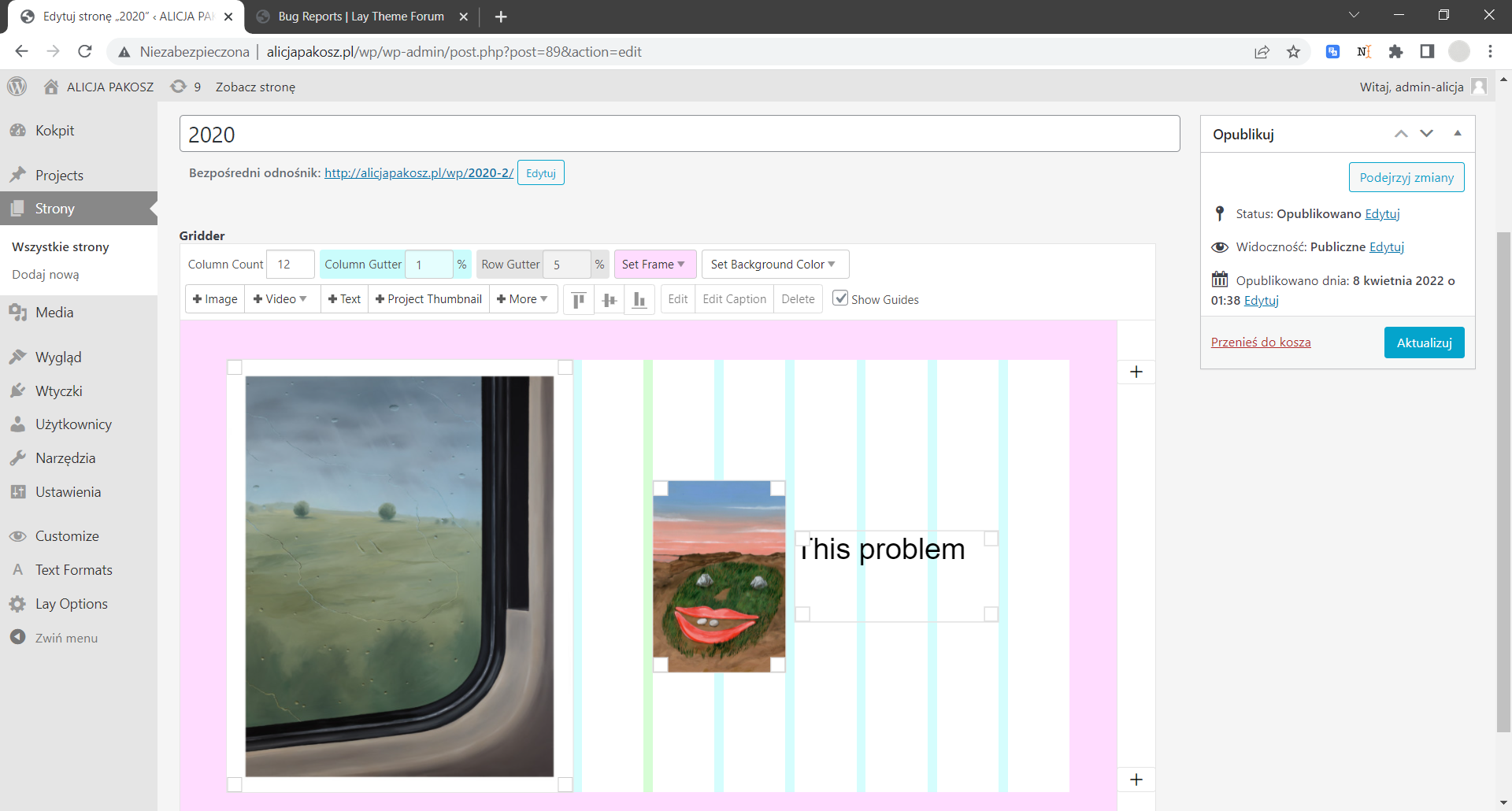Open the More elements dropdown
This screenshot has height=811, width=1512.
[523, 299]
